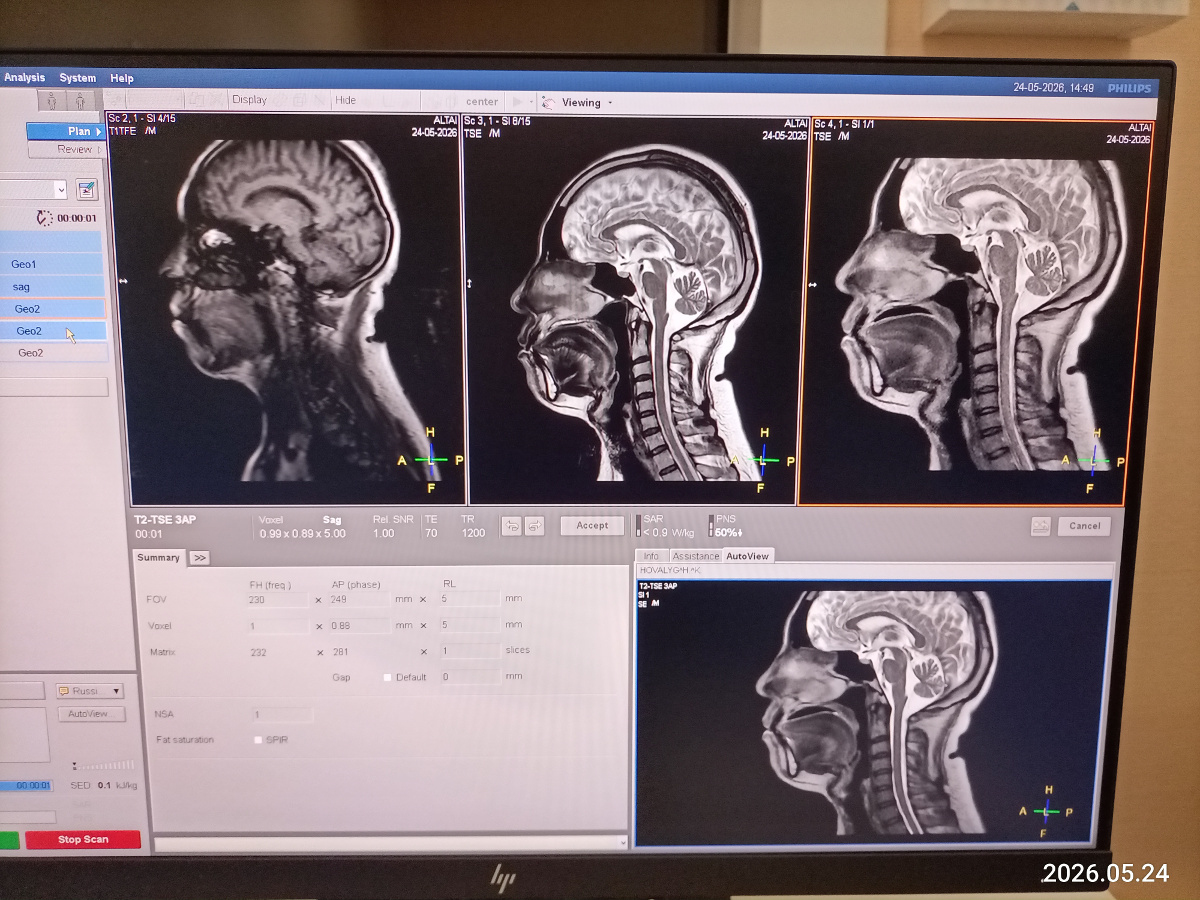Open the System menu
This screenshot has width=1200, height=900.
77,78
